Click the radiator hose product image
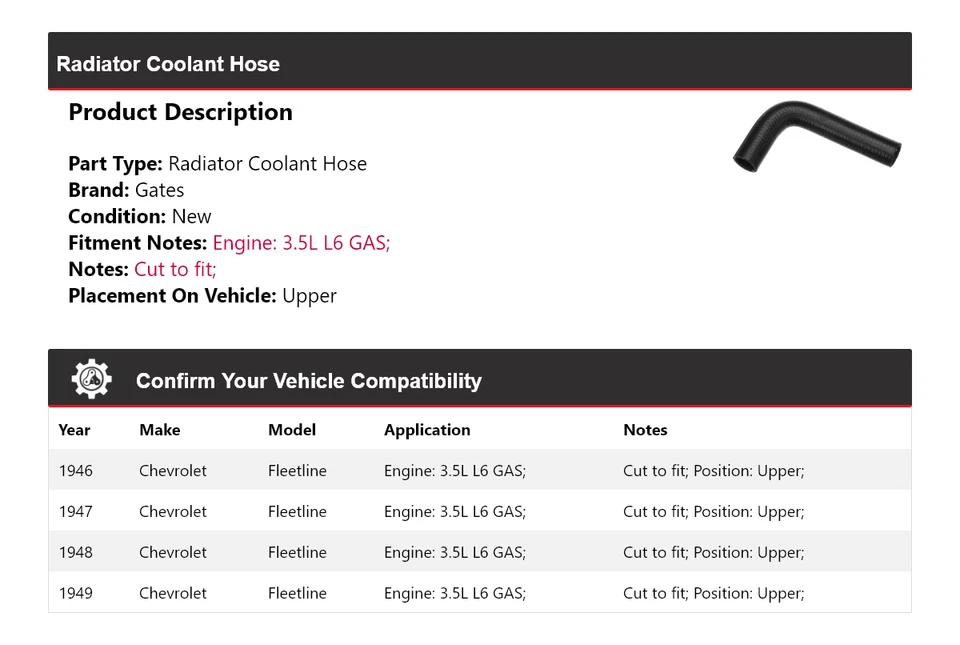 [816, 138]
